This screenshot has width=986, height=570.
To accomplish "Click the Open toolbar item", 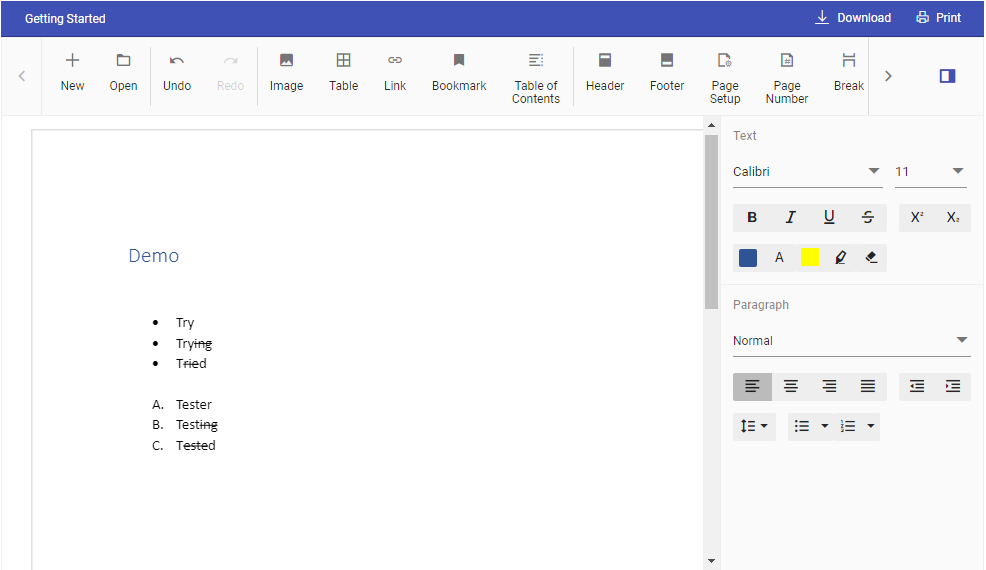I will (x=123, y=72).
